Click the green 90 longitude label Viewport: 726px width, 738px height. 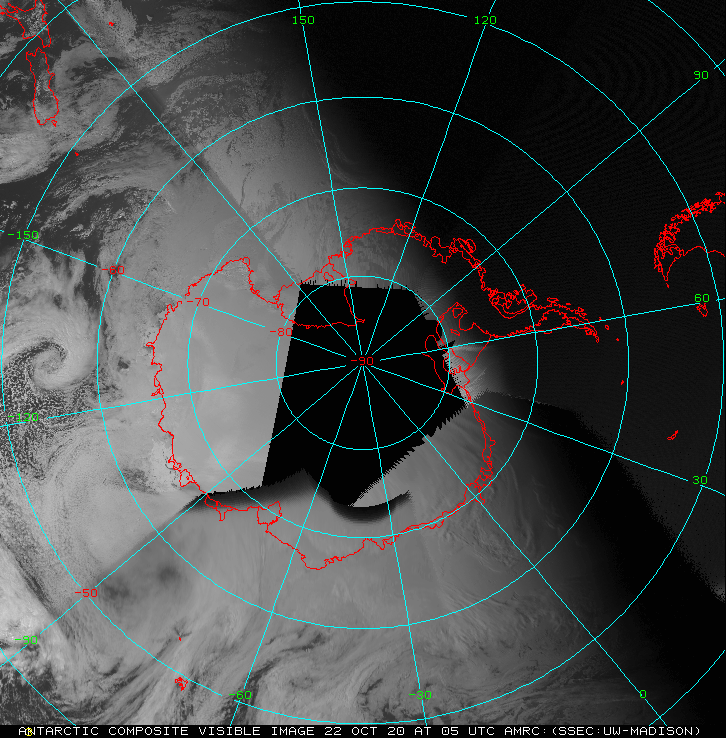point(701,75)
